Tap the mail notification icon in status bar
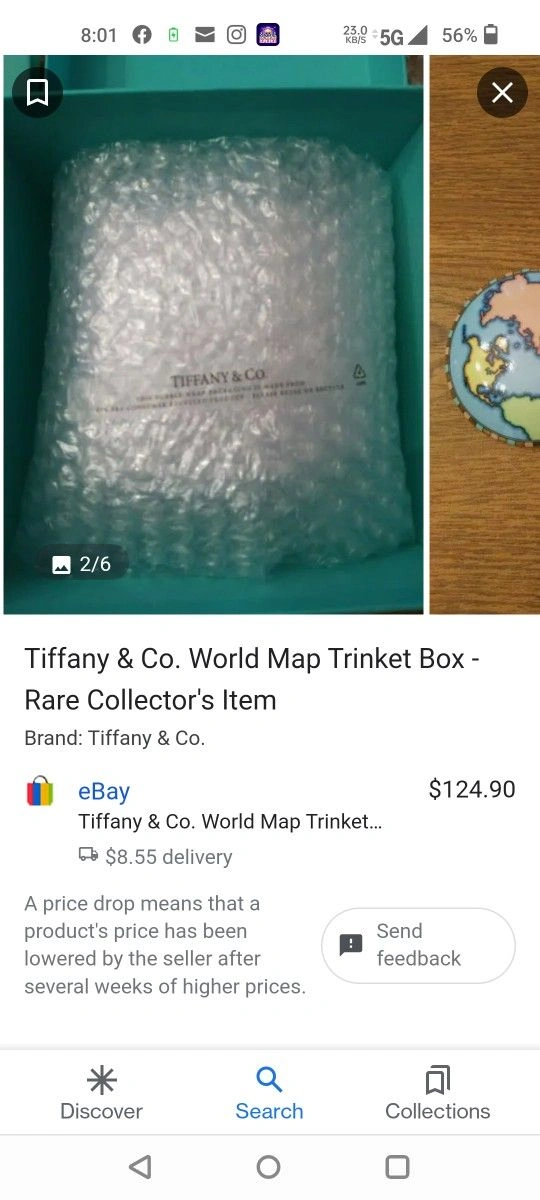 coord(205,35)
